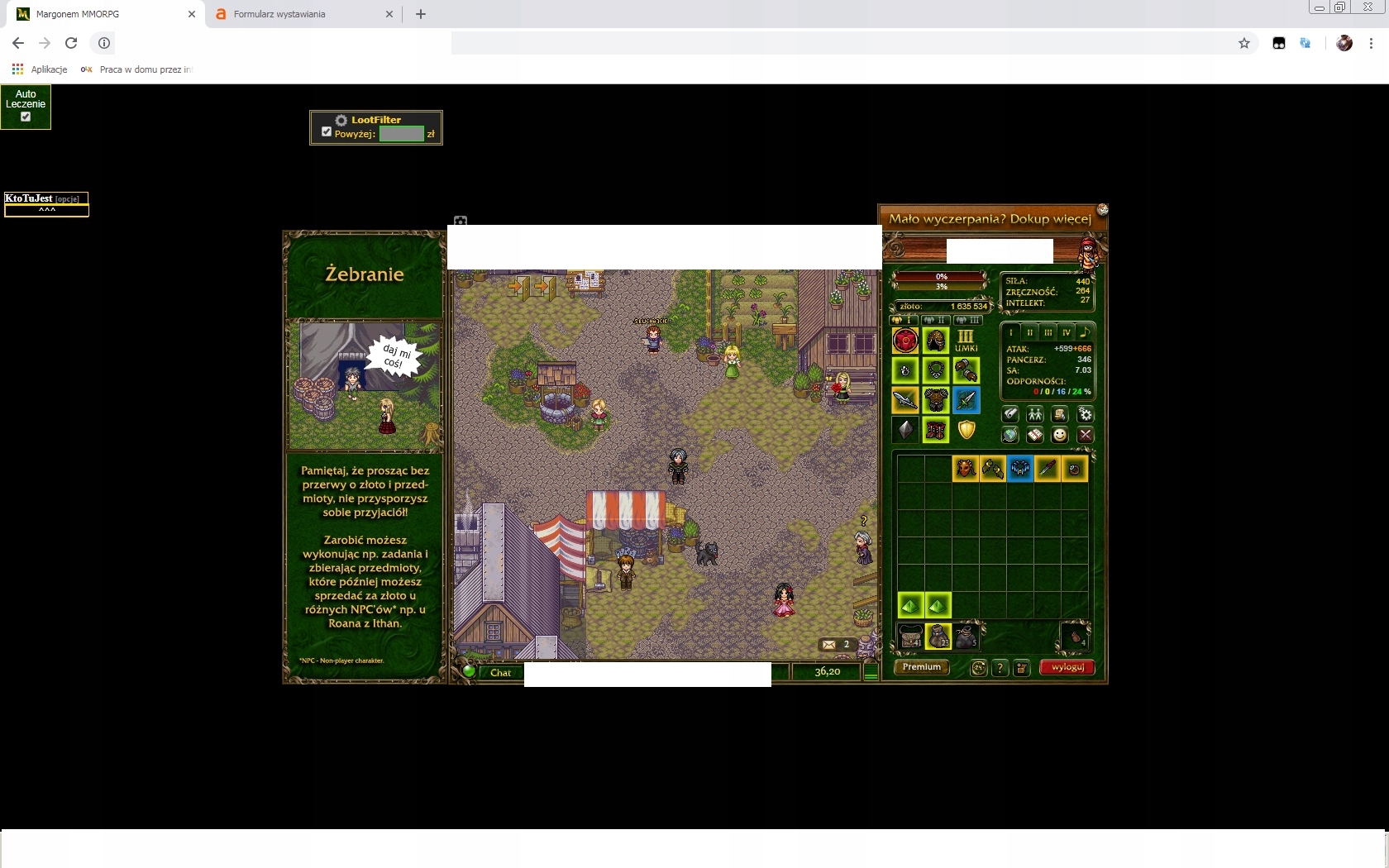Open the smiley emoticons icon
Viewport: 1389px width, 868px height.
1060,435
